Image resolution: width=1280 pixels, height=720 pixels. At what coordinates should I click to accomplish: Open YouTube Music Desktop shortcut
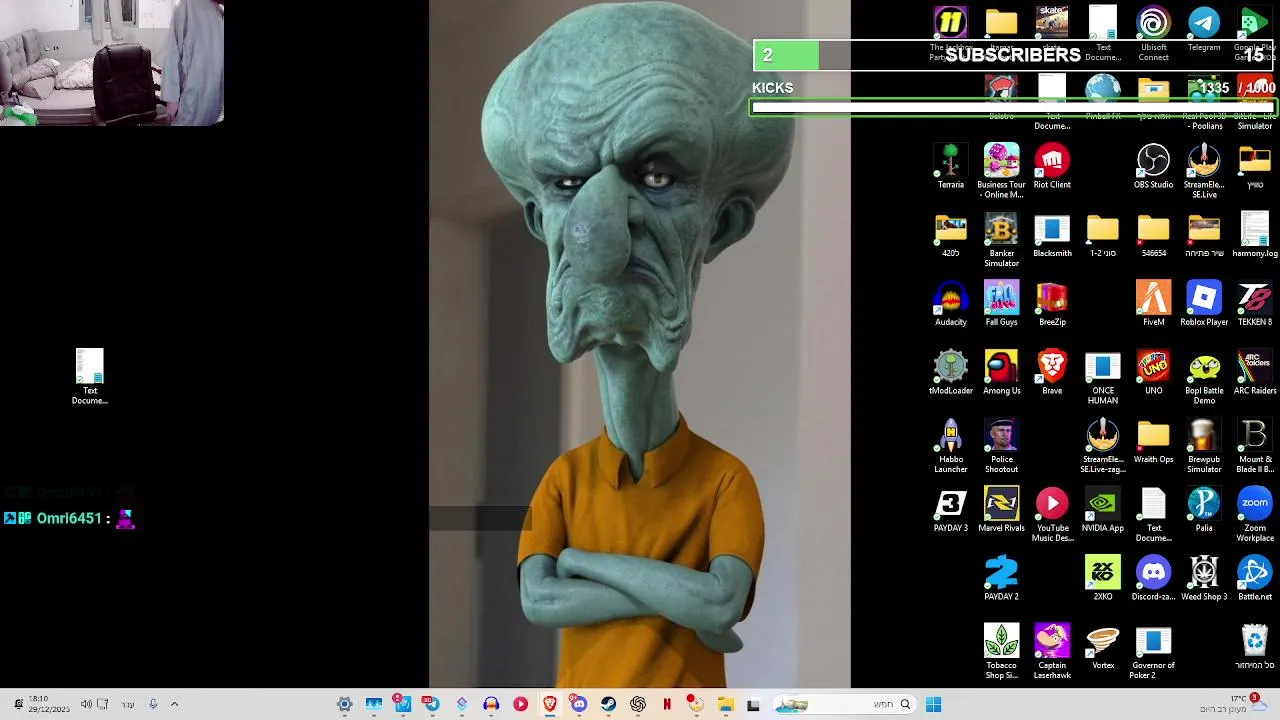(x=1052, y=515)
